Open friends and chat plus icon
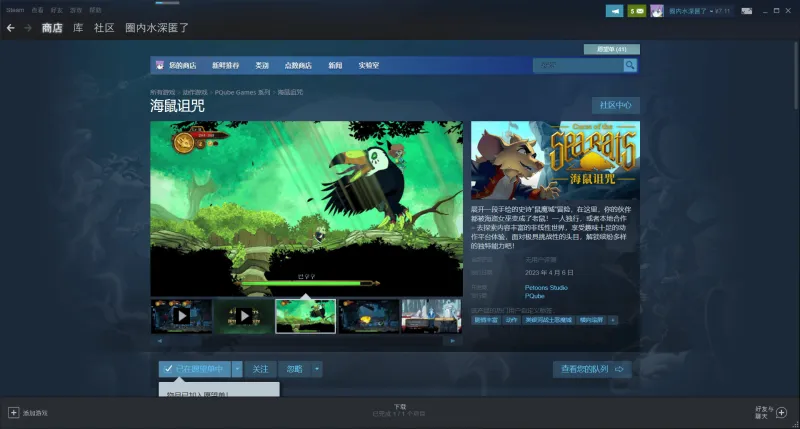The width and height of the screenshot is (800, 429). click(x=782, y=412)
